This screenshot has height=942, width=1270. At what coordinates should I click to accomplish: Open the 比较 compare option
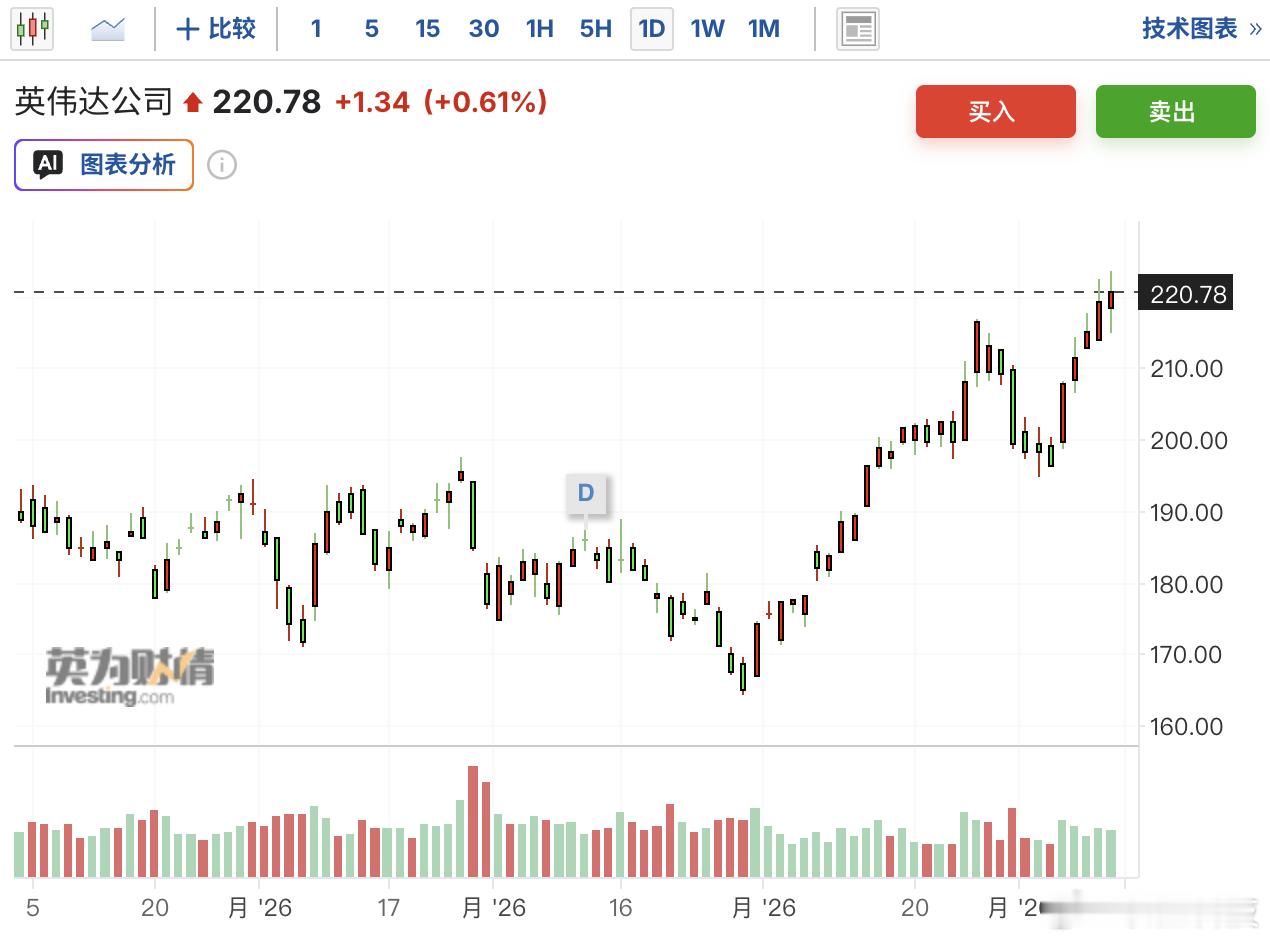(216, 29)
